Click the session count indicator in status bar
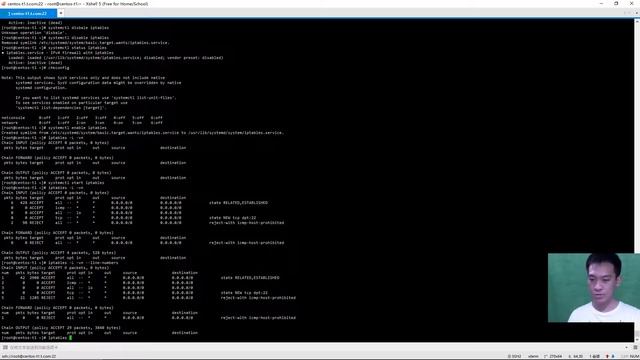 (594, 356)
